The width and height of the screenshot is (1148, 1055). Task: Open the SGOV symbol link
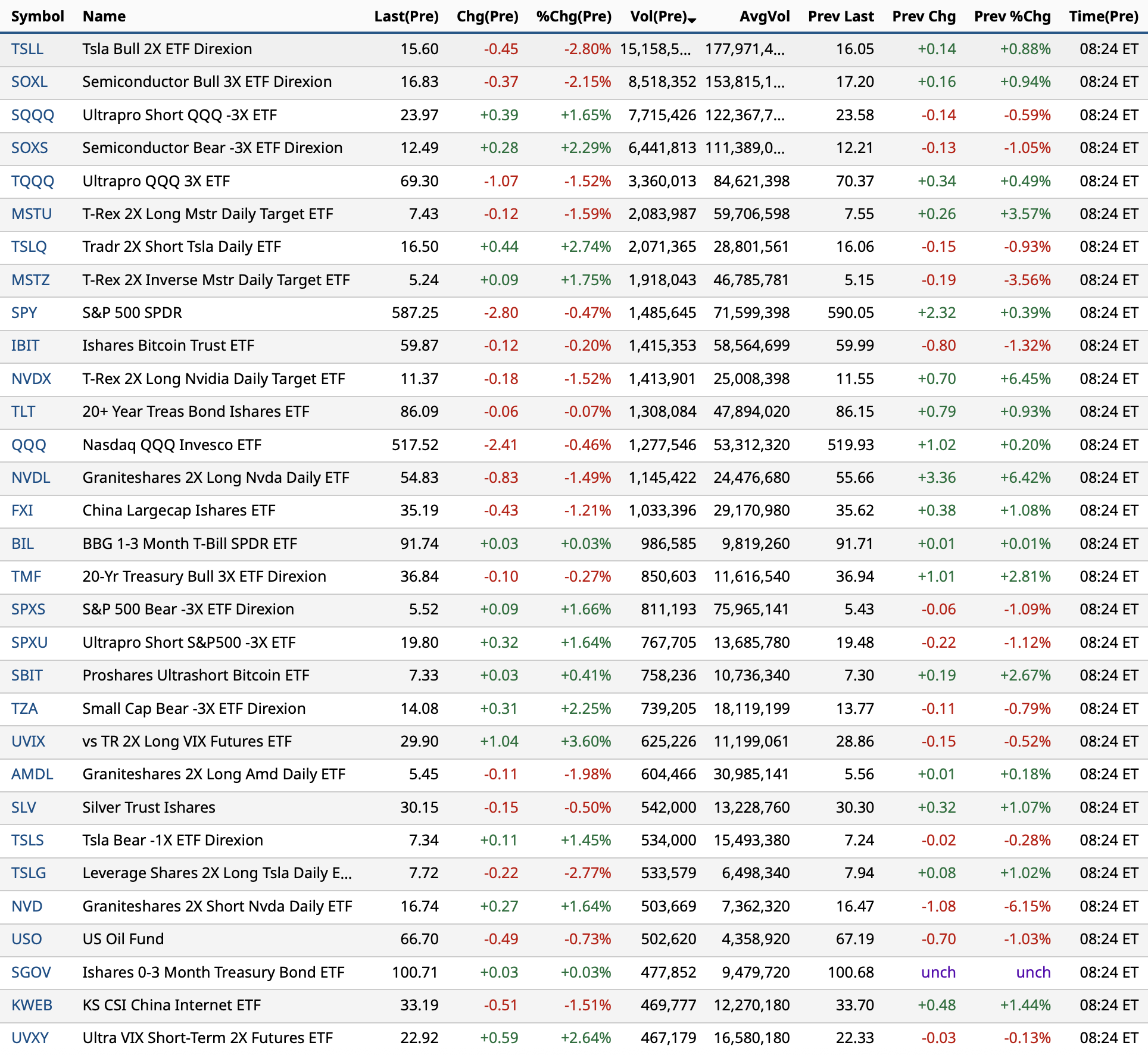[31, 972]
